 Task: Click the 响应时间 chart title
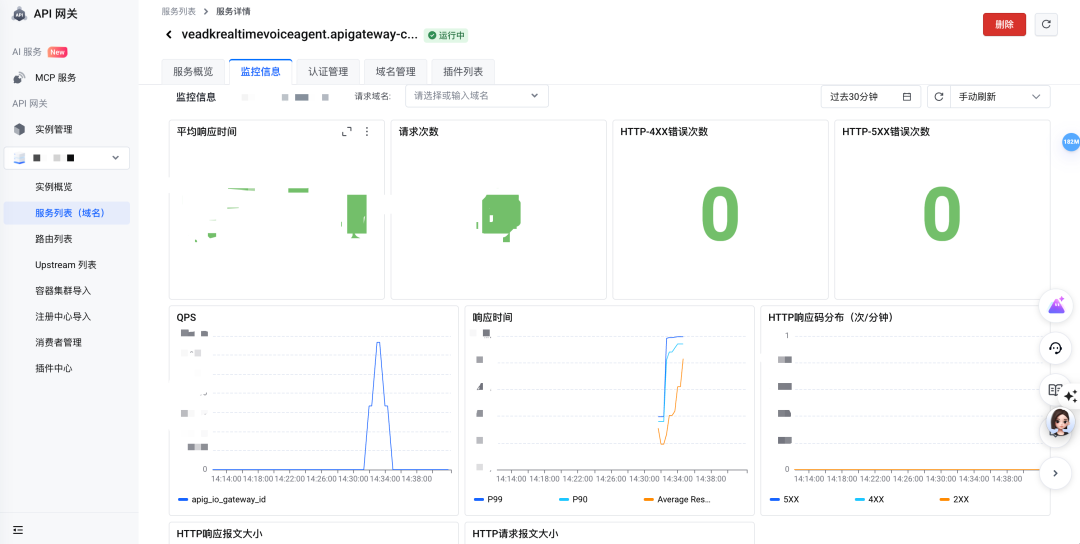492,317
